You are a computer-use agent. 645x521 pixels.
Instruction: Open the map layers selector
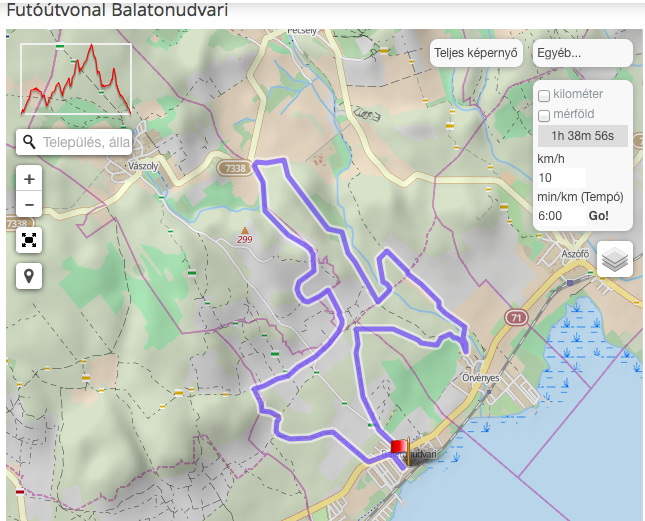click(x=615, y=259)
